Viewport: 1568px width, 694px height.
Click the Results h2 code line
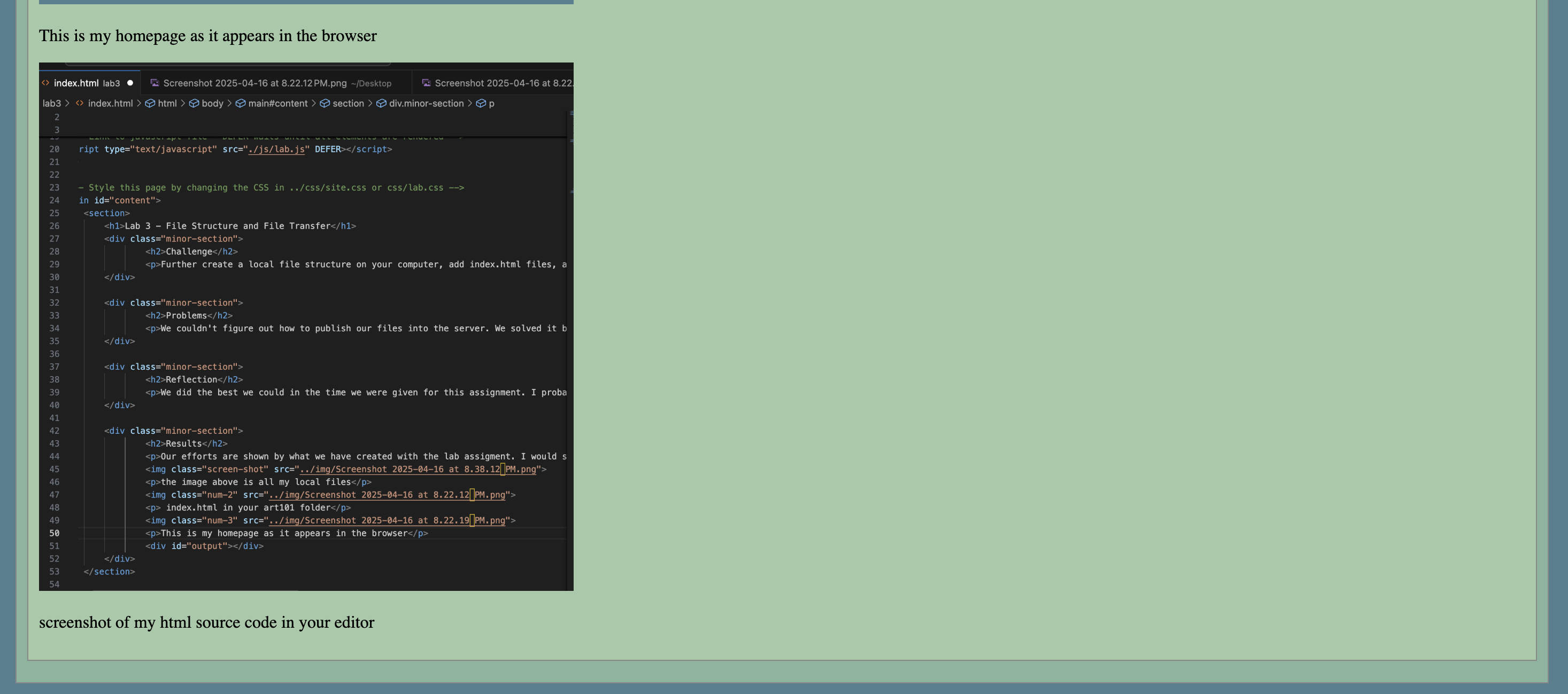pos(186,443)
